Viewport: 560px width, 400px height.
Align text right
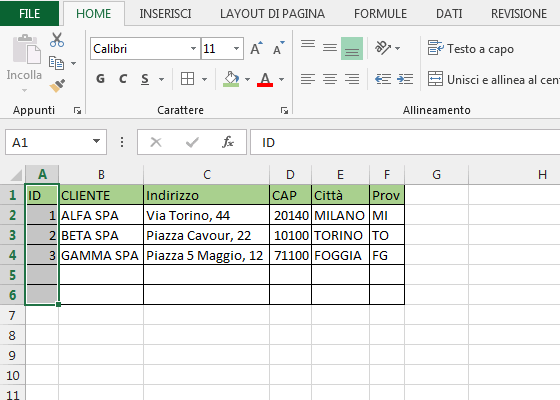tap(352, 79)
